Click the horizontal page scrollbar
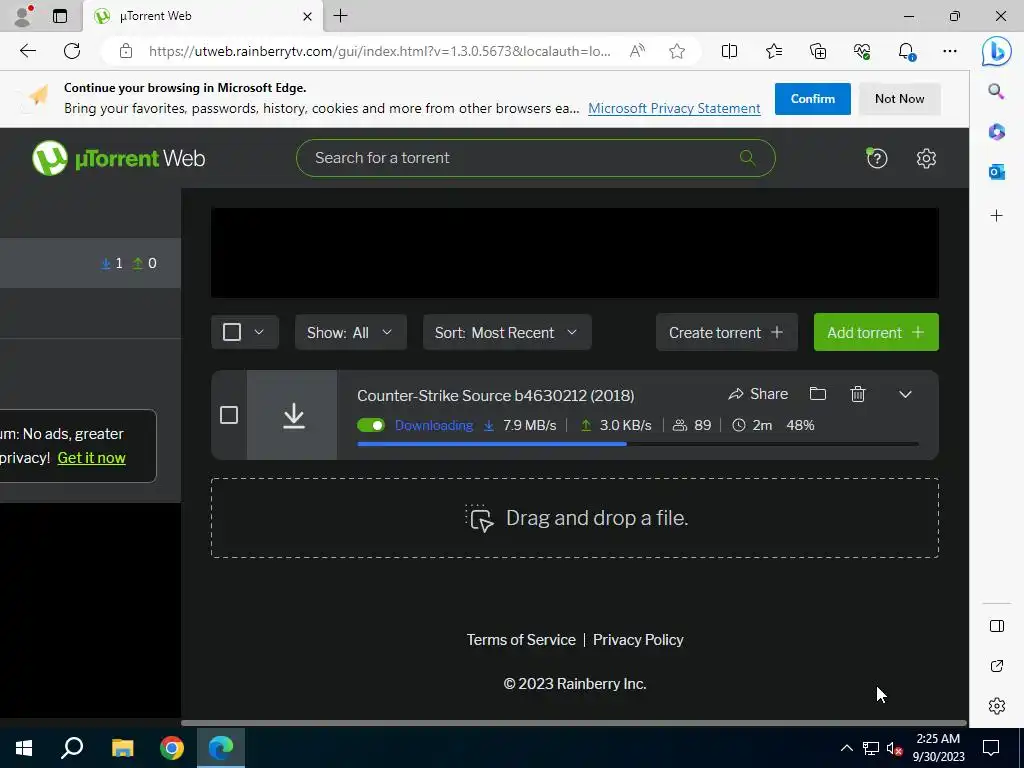The image size is (1024, 768). [x=573, y=723]
